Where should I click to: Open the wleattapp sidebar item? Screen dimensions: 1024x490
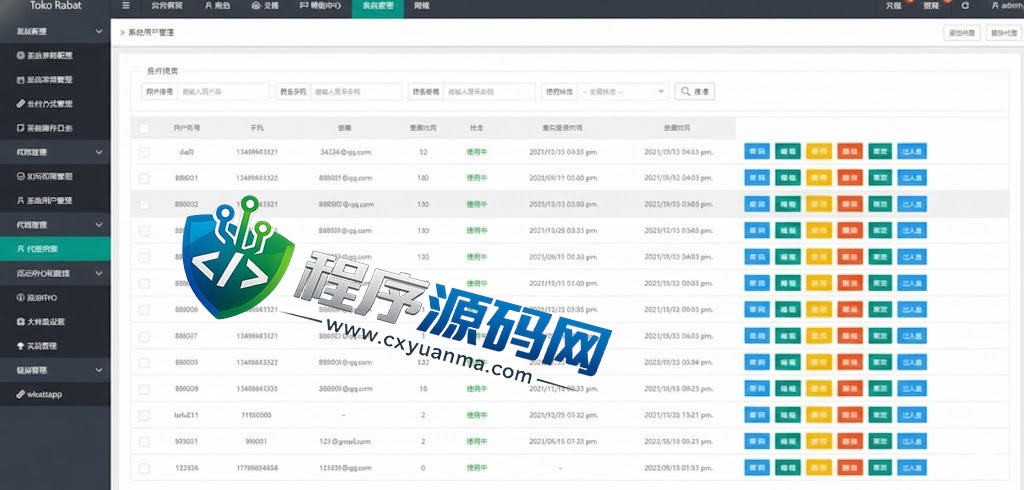point(55,394)
